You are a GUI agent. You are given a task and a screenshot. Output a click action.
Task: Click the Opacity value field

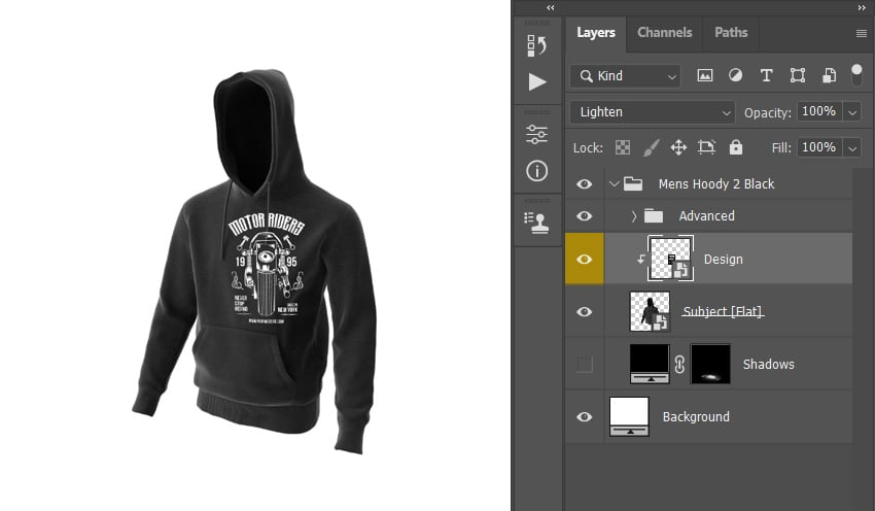820,112
